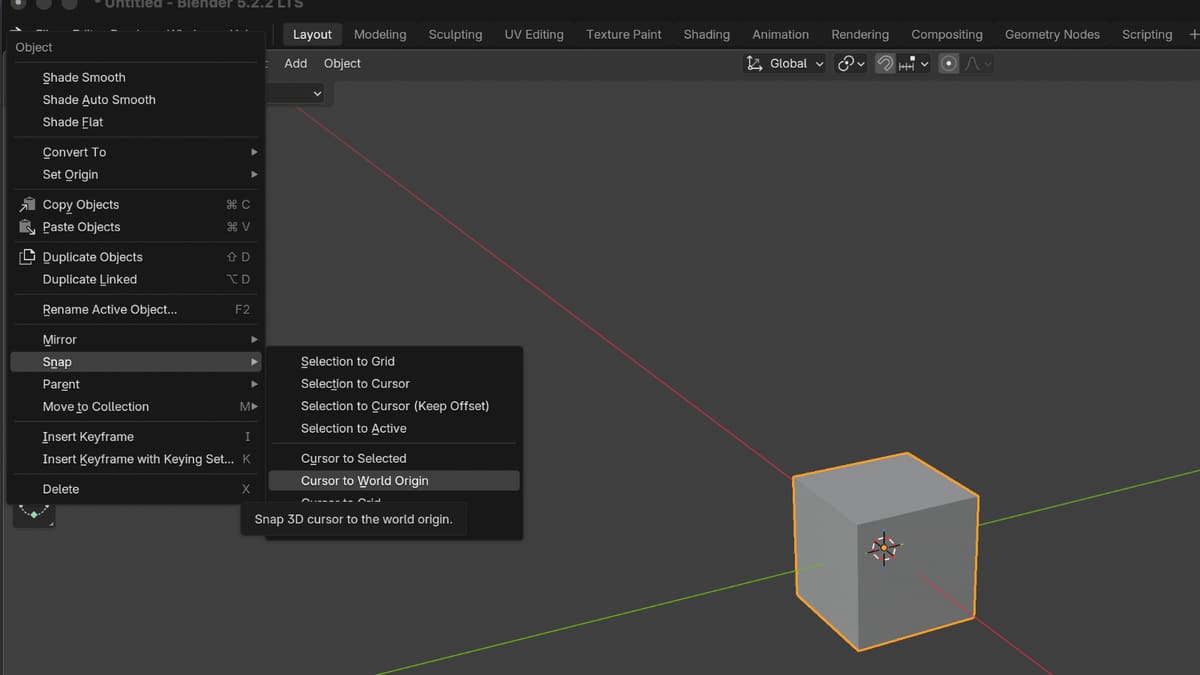Viewport: 1200px width, 675px height.
Task: Select Selection to Grid
Action: (x=394, y=361)
